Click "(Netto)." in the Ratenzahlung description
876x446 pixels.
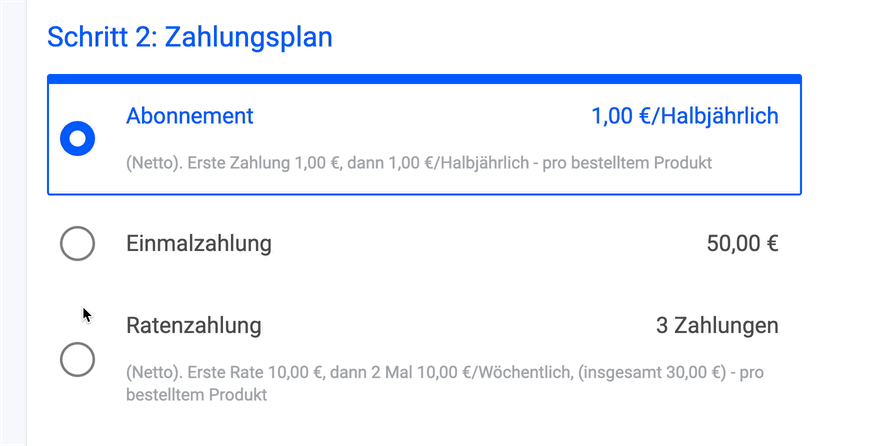coord(153,373)
